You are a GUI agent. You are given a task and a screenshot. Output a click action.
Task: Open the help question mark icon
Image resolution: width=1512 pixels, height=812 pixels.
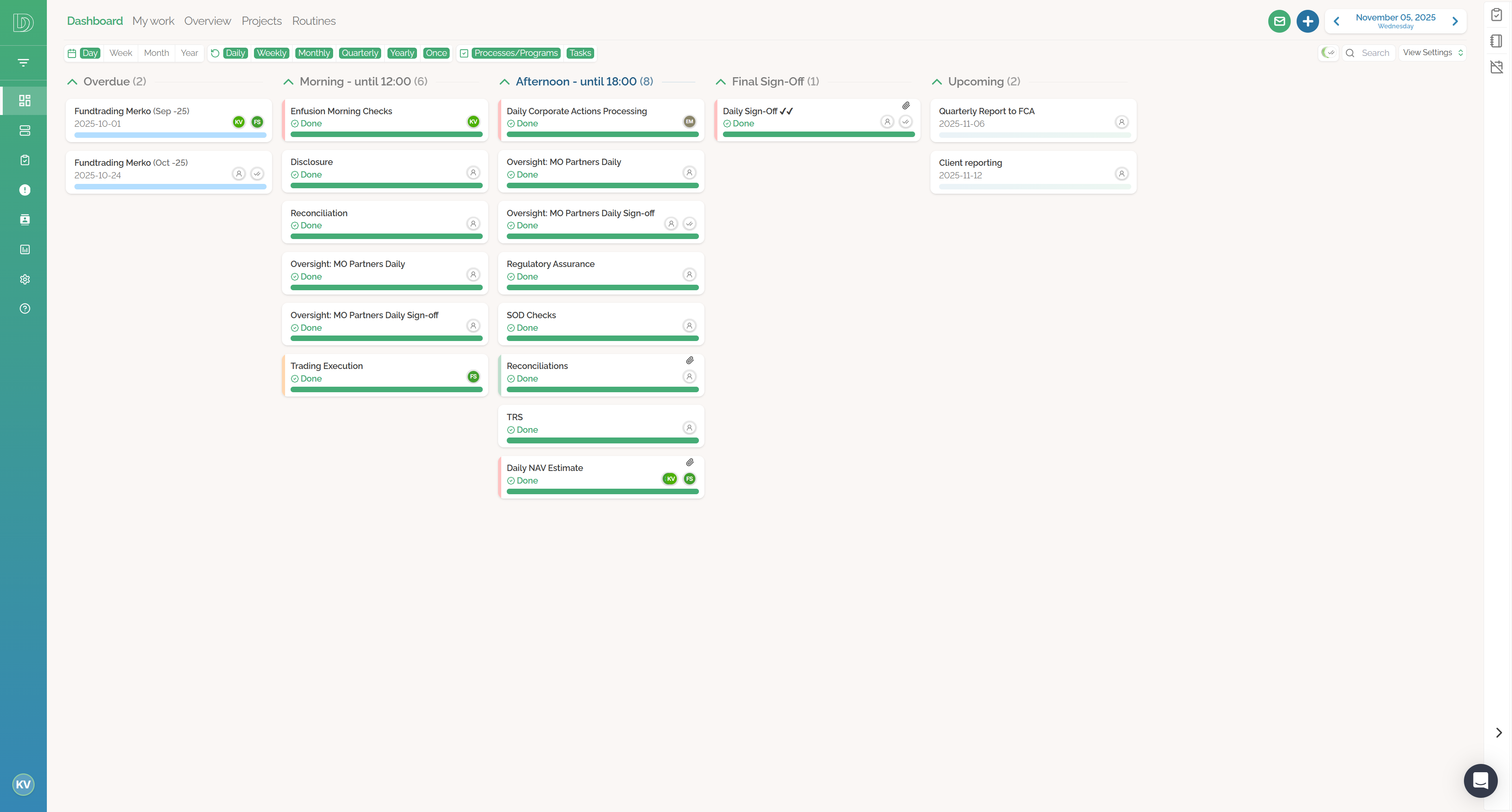(24, 308)
